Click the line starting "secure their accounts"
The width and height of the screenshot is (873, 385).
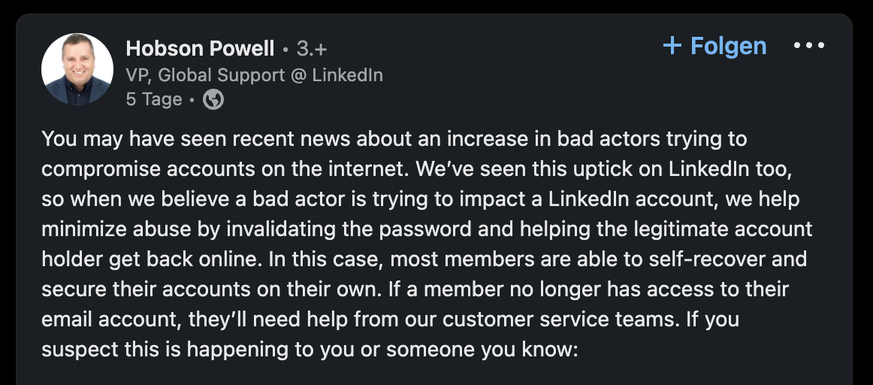pyautogui.click(x=415, y=289)
